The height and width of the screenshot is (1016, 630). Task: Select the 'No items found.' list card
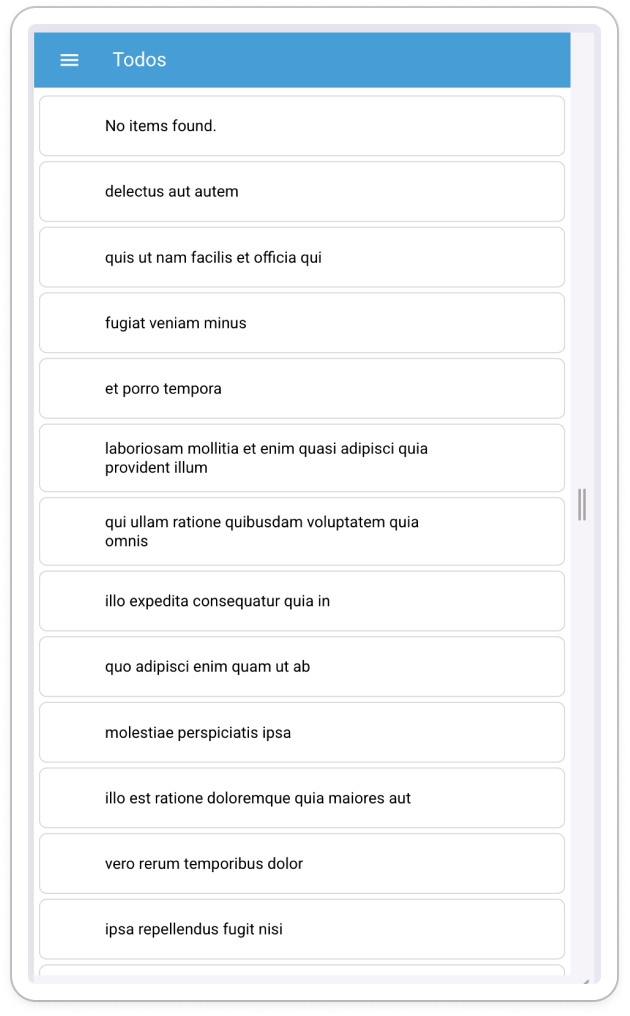301,126
